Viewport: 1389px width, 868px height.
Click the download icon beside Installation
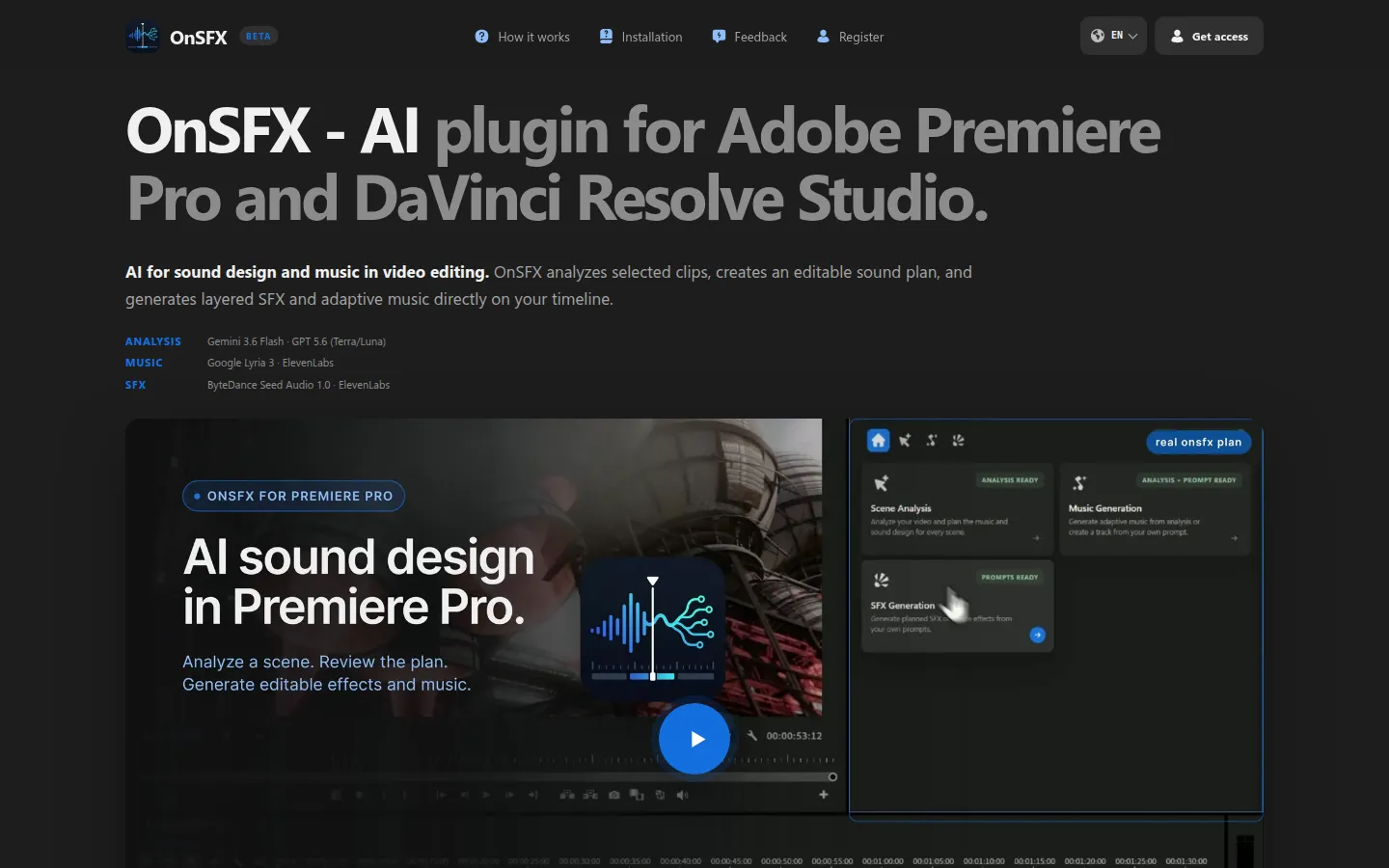click(x=606, y=37)
